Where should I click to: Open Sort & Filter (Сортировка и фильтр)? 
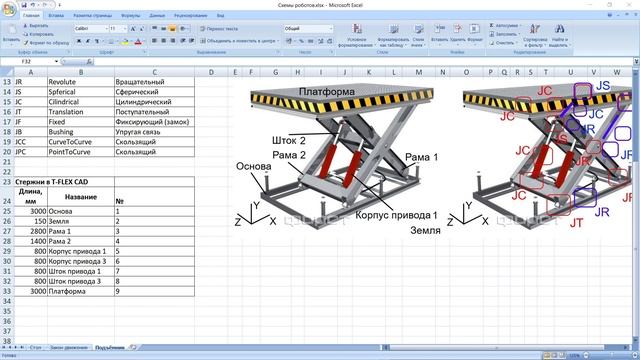coord(535,35)
